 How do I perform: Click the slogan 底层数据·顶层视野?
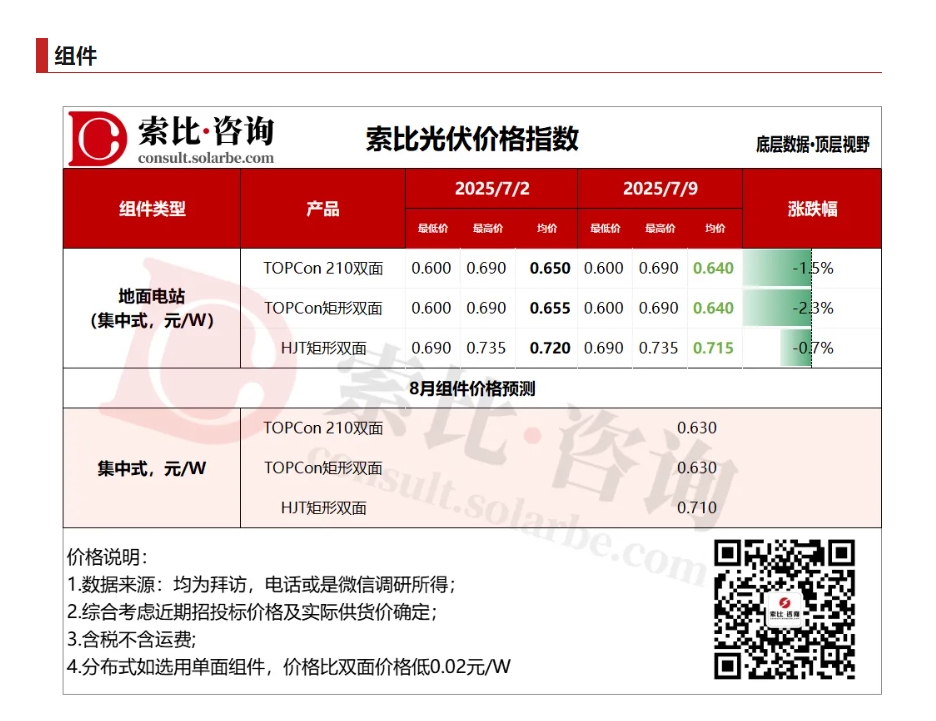(812, 144)
